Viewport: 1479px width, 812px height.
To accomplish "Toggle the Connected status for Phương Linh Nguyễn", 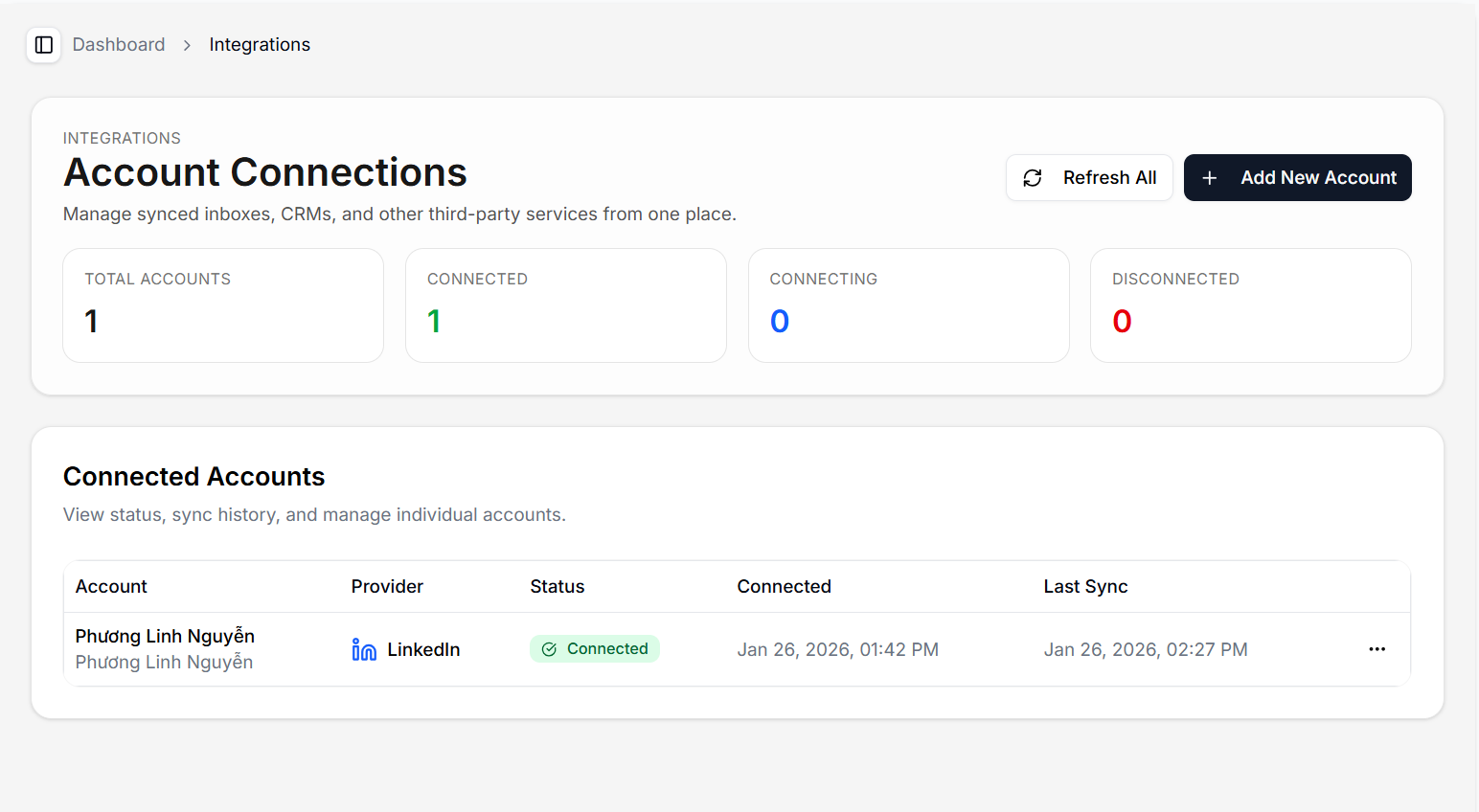I will click(x=594, y=648).
